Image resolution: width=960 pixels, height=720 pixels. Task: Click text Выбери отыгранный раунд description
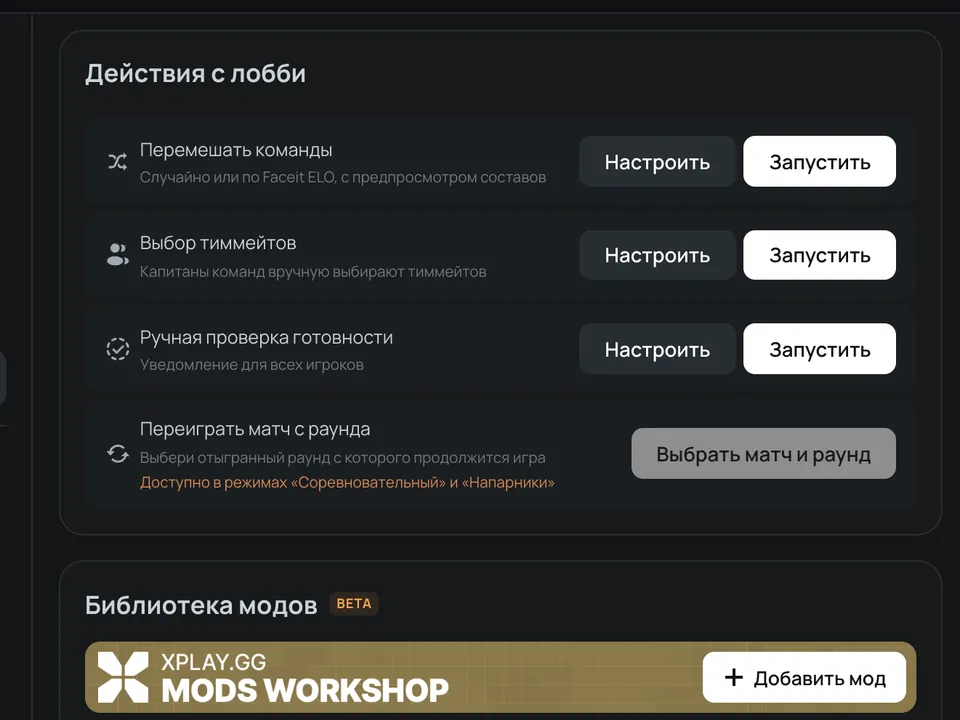342,458
